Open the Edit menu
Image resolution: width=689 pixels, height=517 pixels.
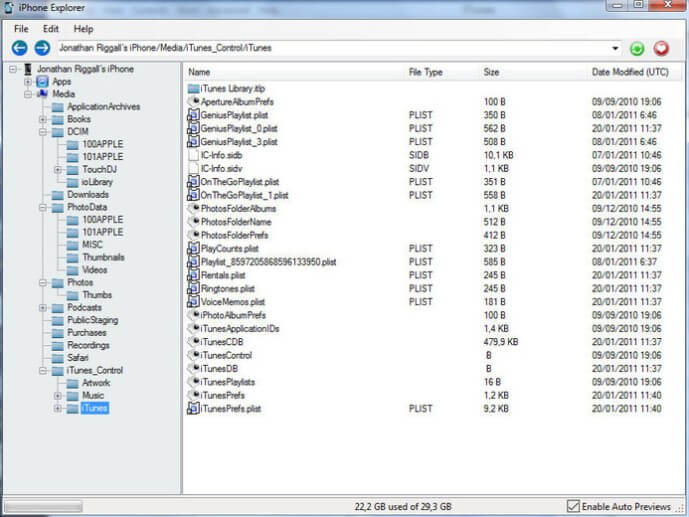tap(51, 29)
